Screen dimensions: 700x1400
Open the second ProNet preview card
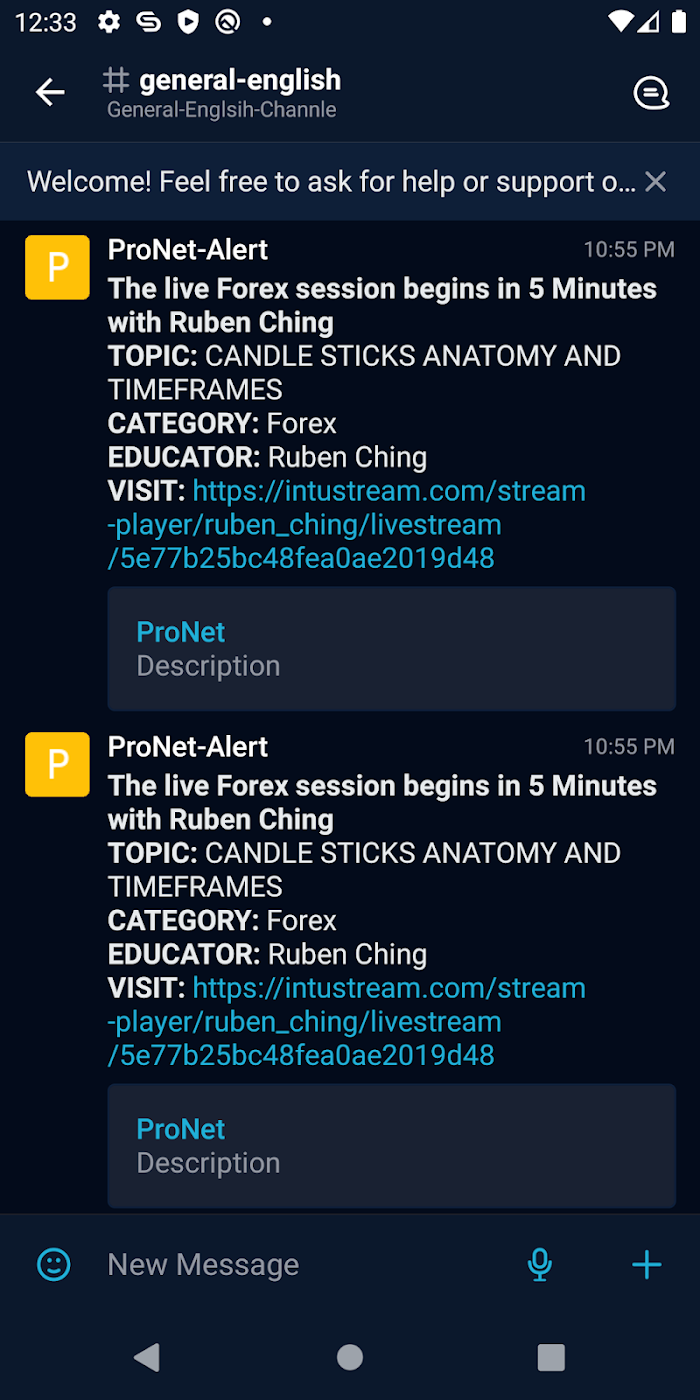coord(391,1145)
